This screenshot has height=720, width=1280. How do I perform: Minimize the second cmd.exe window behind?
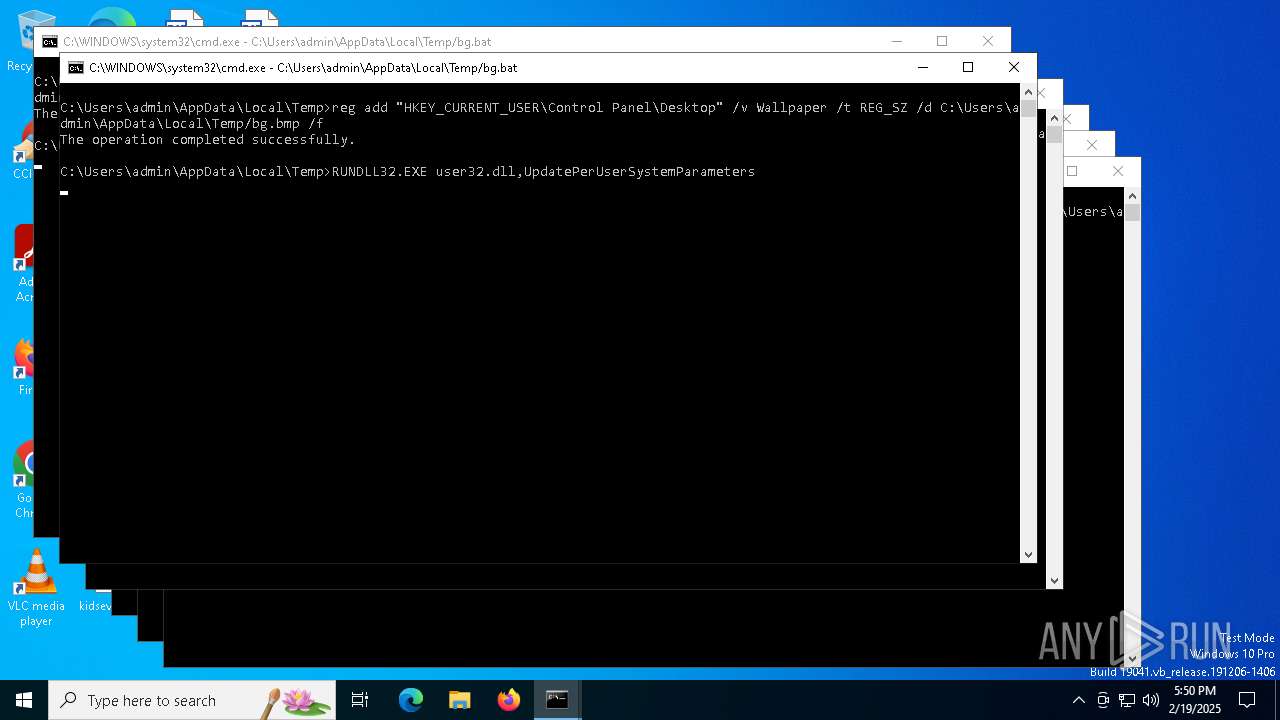(x=896, y=41)
